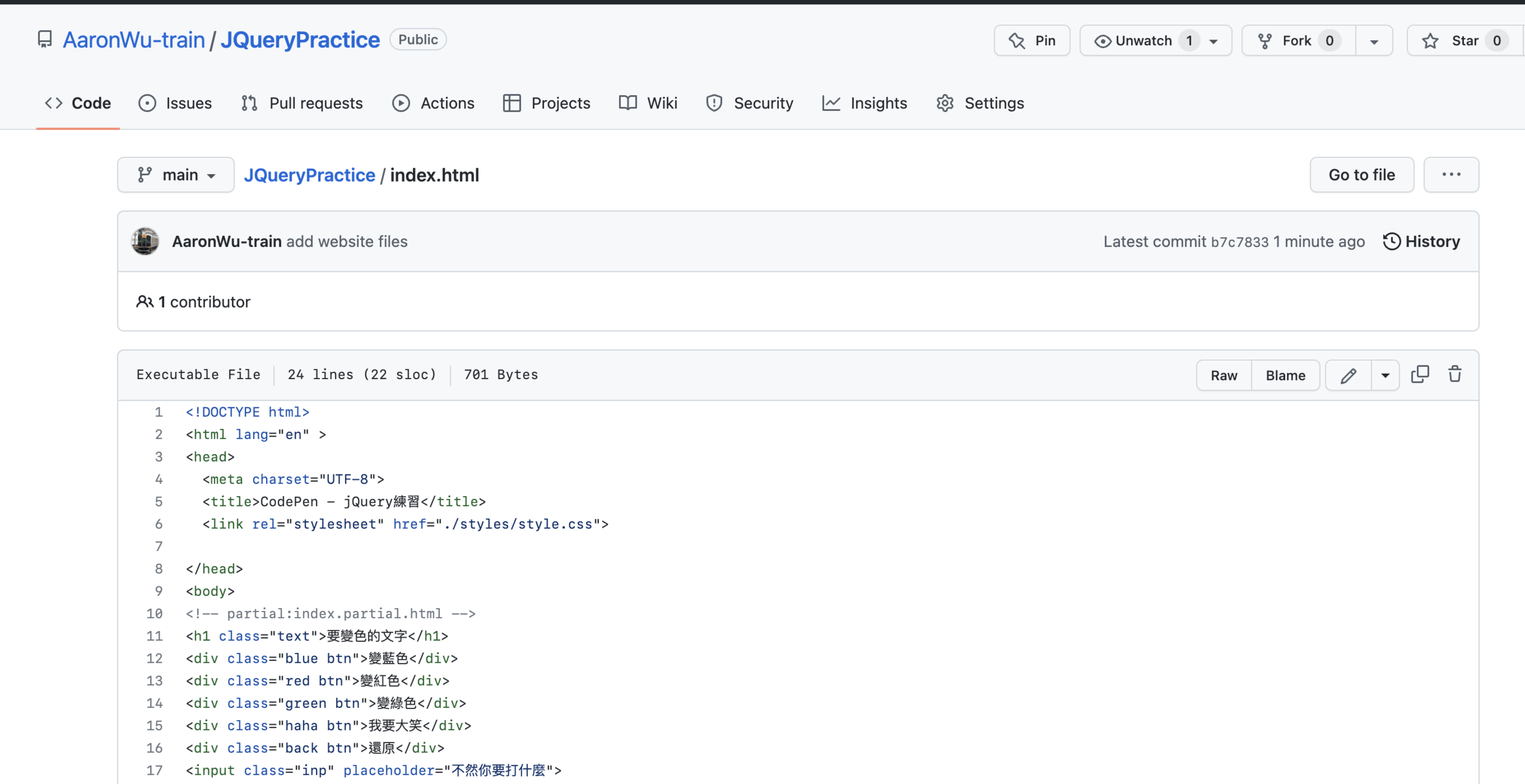Click the Fork icon glyph
The width and height of the screenshot is (1525, 784).
pyautogui.click(x=1265, y=41)
